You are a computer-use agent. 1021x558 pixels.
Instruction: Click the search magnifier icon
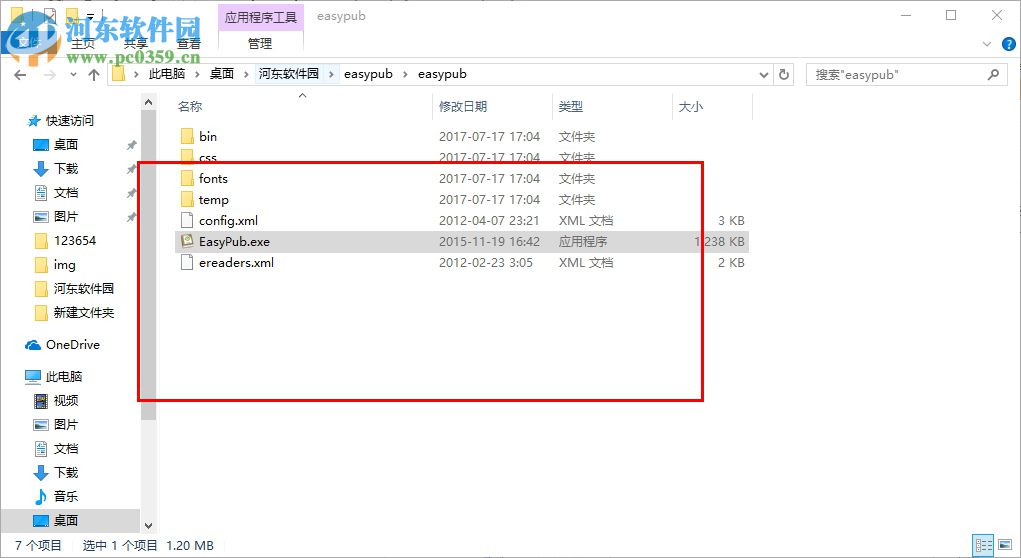[x=993, y=74]
